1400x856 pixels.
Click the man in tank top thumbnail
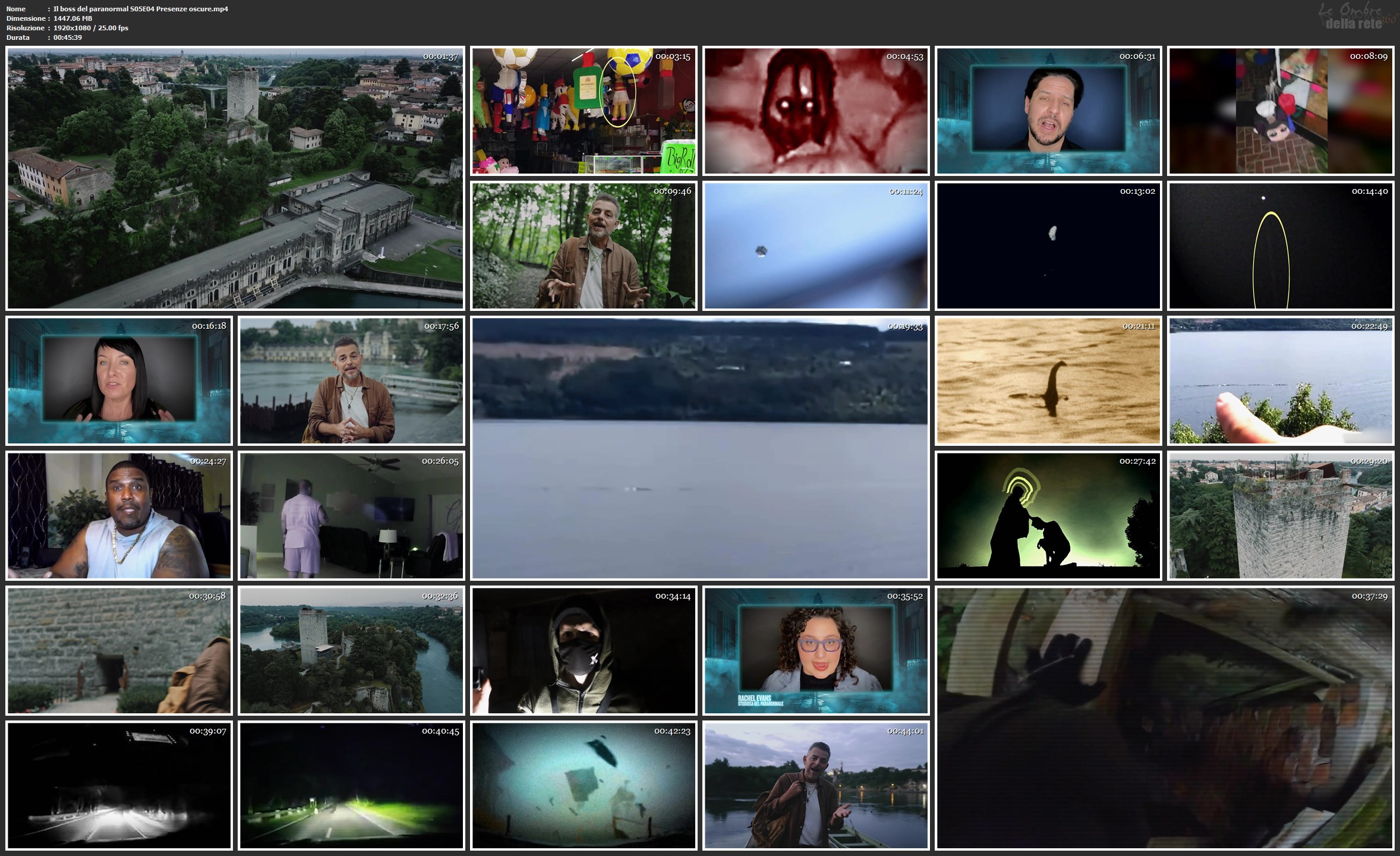119,515
